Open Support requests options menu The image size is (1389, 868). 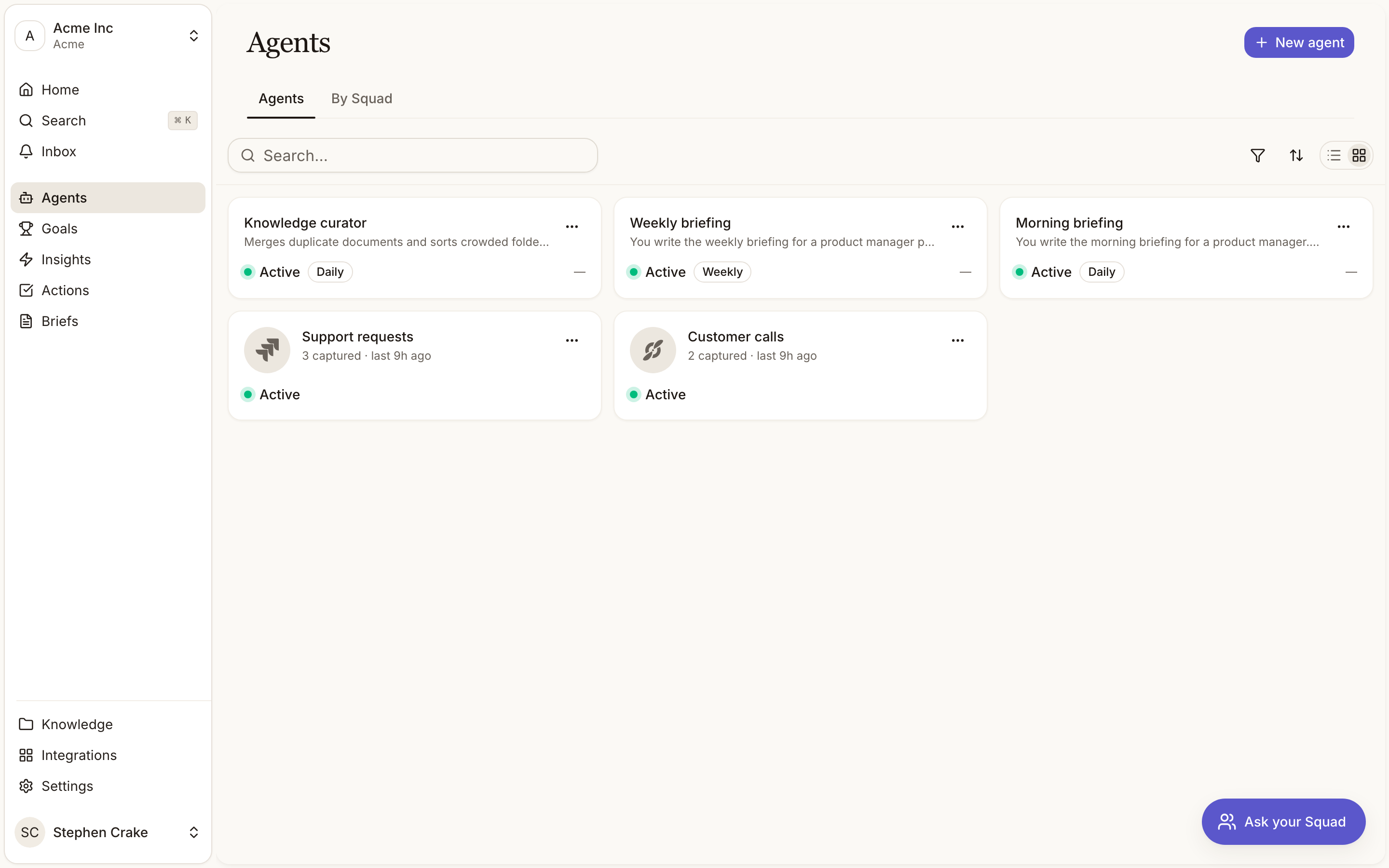tap(572, 340)
